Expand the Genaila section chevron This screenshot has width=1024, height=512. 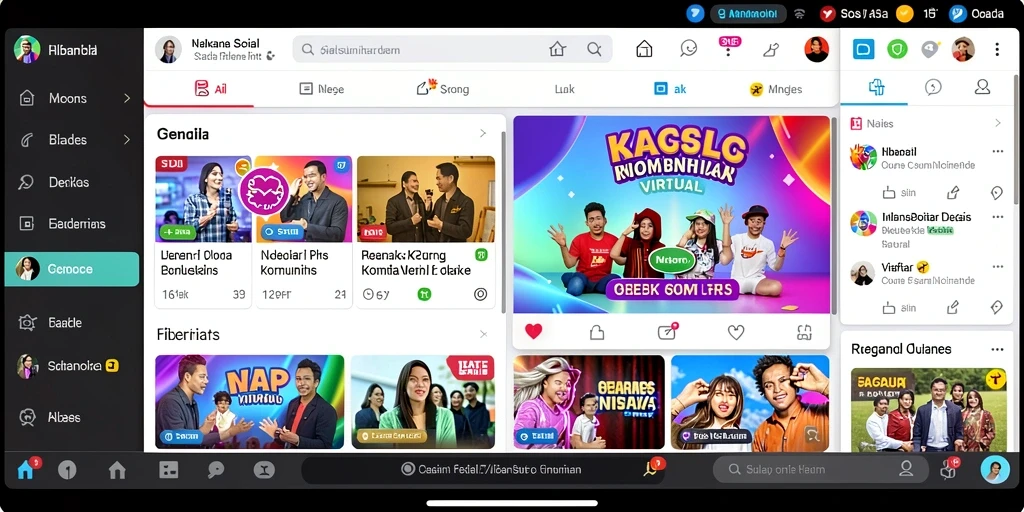click(483, 133)
